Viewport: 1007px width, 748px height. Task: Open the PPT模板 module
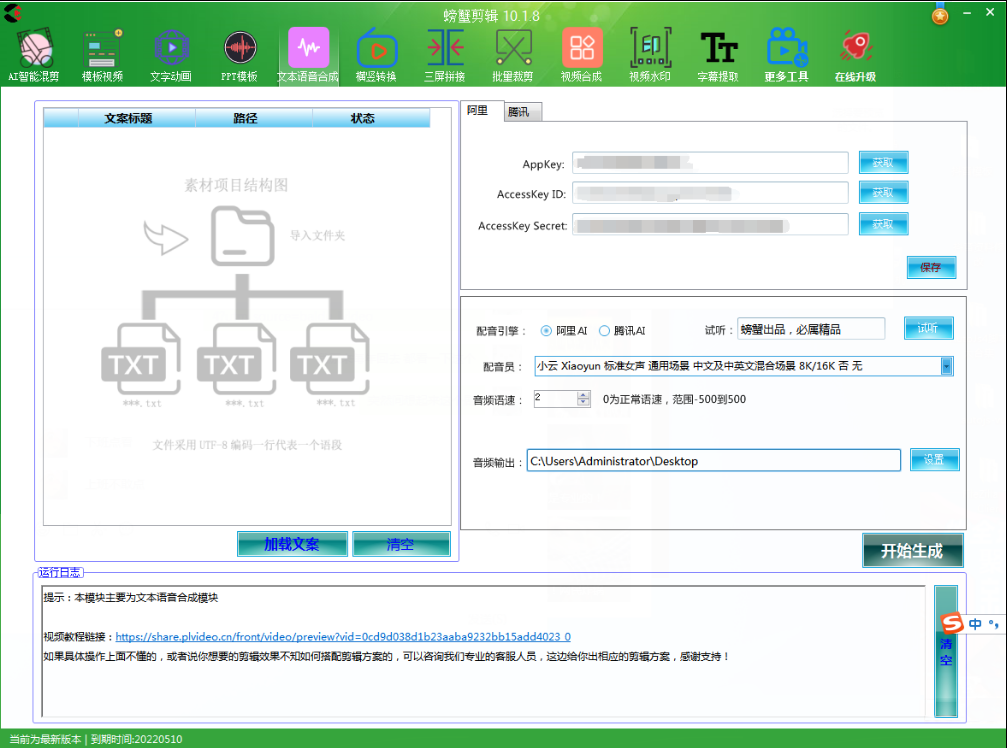point(239,52)
